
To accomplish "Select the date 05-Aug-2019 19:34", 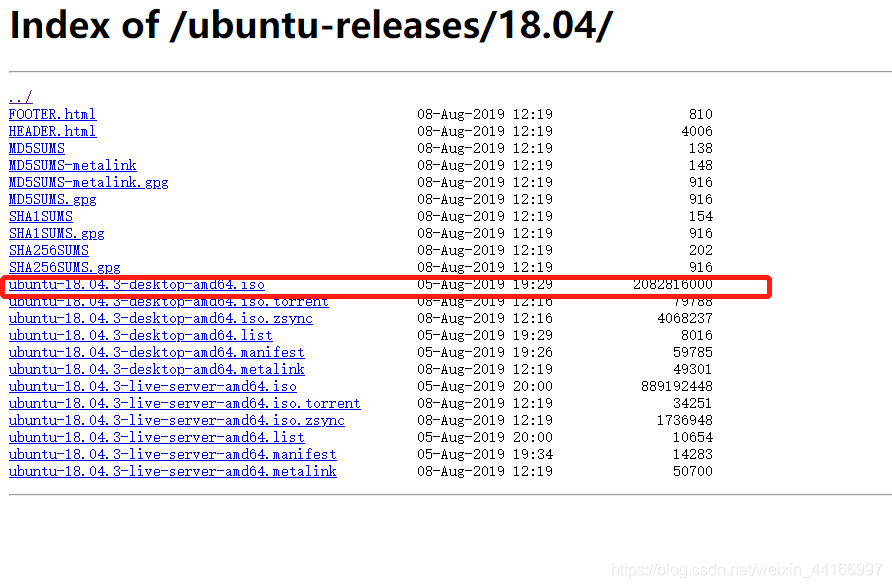I will coord(485,455).
